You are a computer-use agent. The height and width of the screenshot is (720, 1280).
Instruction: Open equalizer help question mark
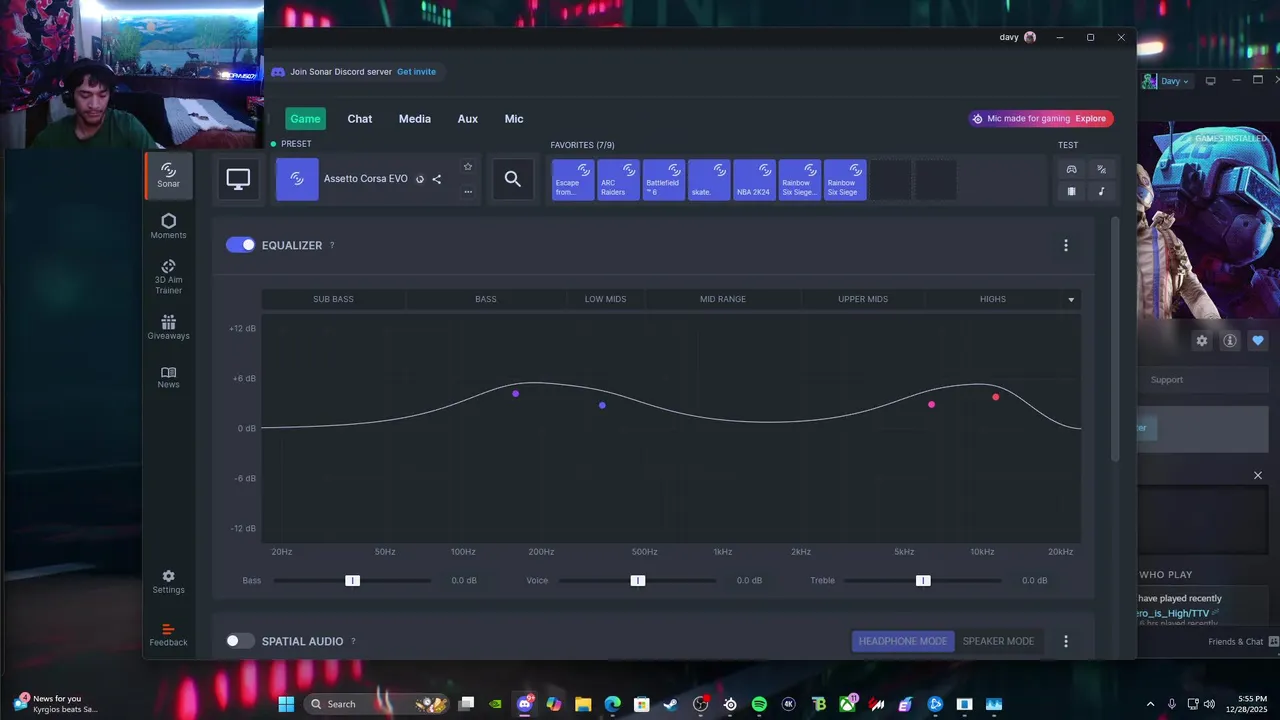click(x=332, y=246)
